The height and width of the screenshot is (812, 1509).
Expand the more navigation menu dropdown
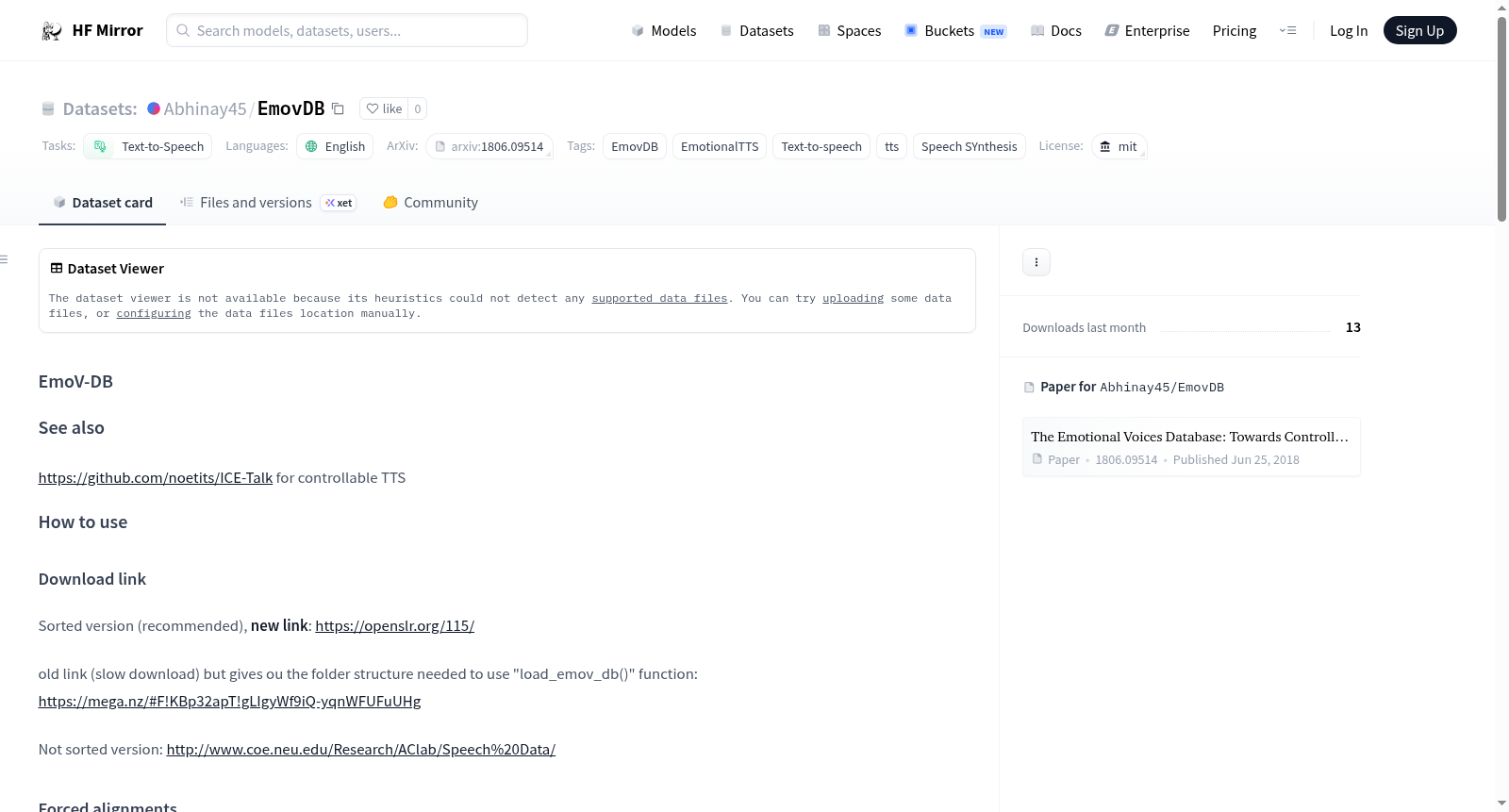pos(1287,30)
